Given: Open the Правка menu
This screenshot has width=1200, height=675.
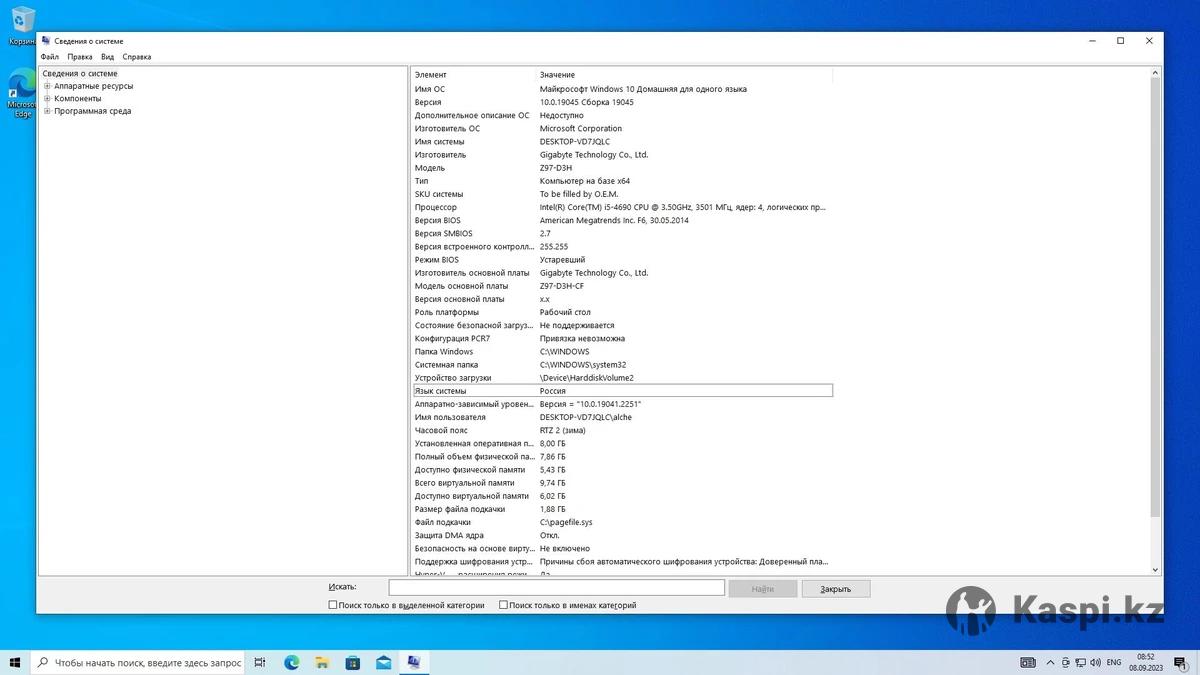Looking at the screenshot, I should pos(80,57).
